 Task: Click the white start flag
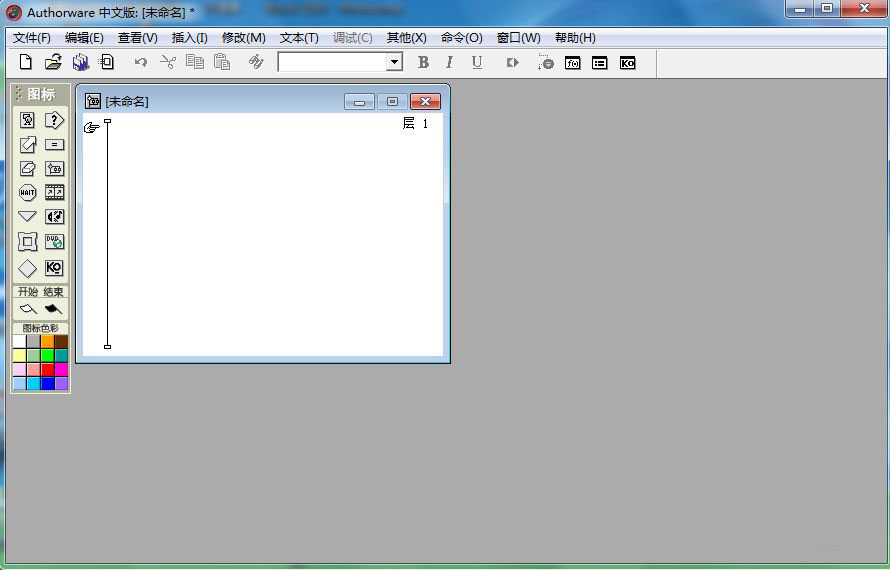coord(28,309)
